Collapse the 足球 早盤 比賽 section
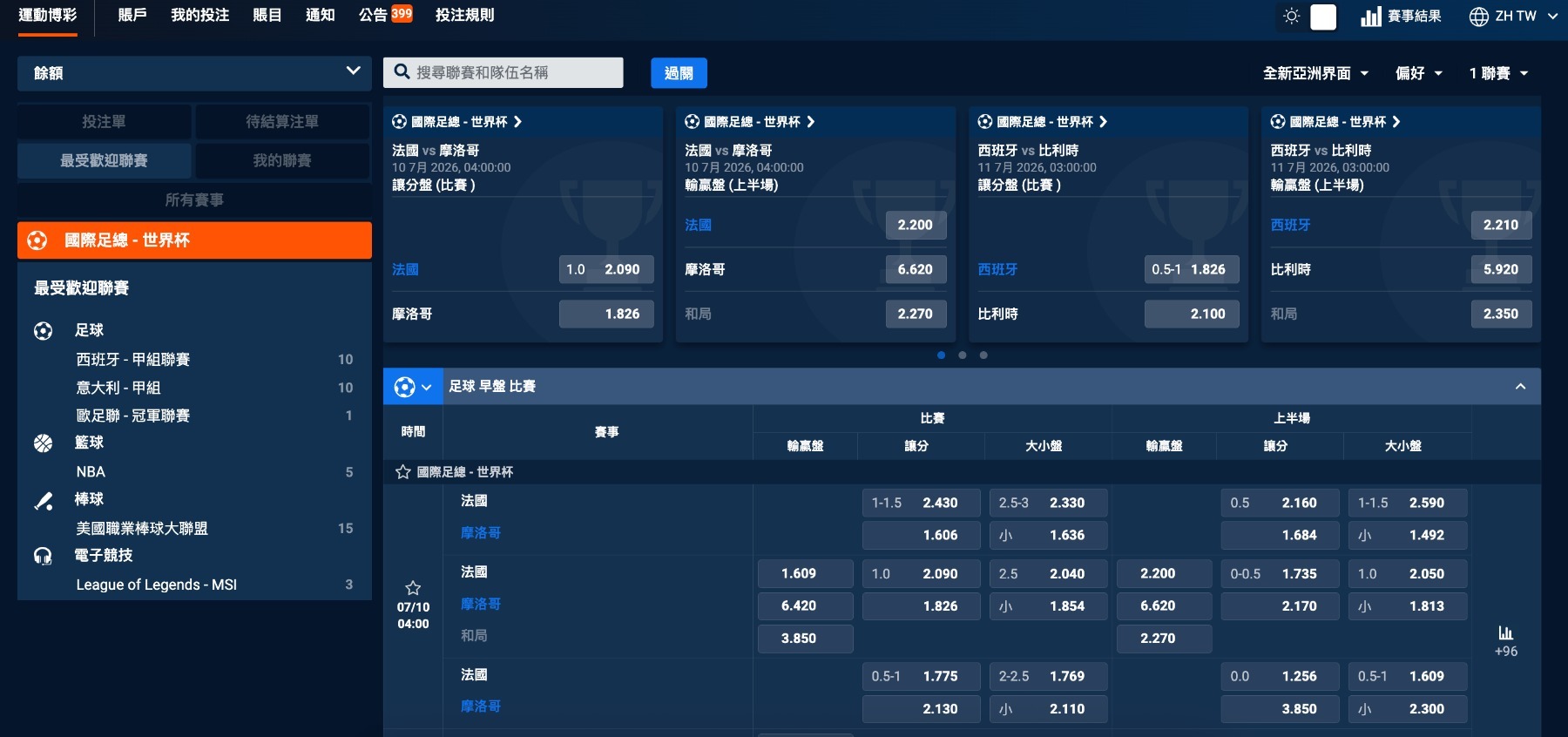This screenshot has width=1568, height=737. tap(1520, 387)
